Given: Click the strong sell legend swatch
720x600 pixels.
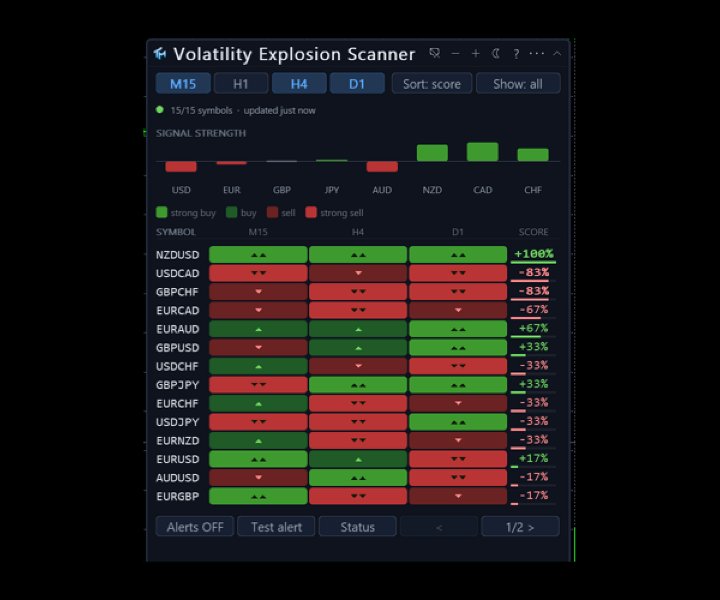Looking at the screenshot, I should (311, 212).
